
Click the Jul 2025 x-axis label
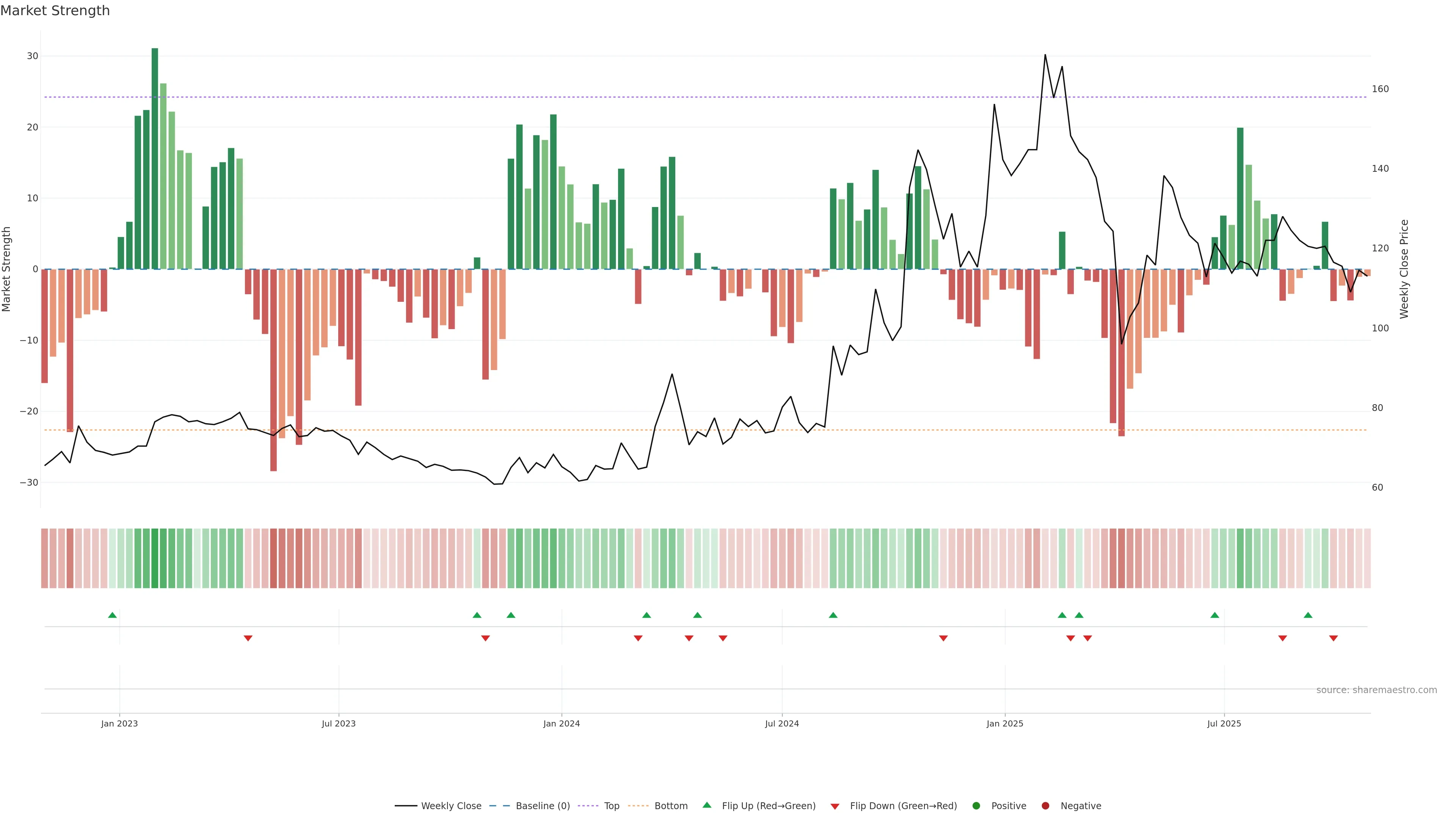coord(1224,723)
